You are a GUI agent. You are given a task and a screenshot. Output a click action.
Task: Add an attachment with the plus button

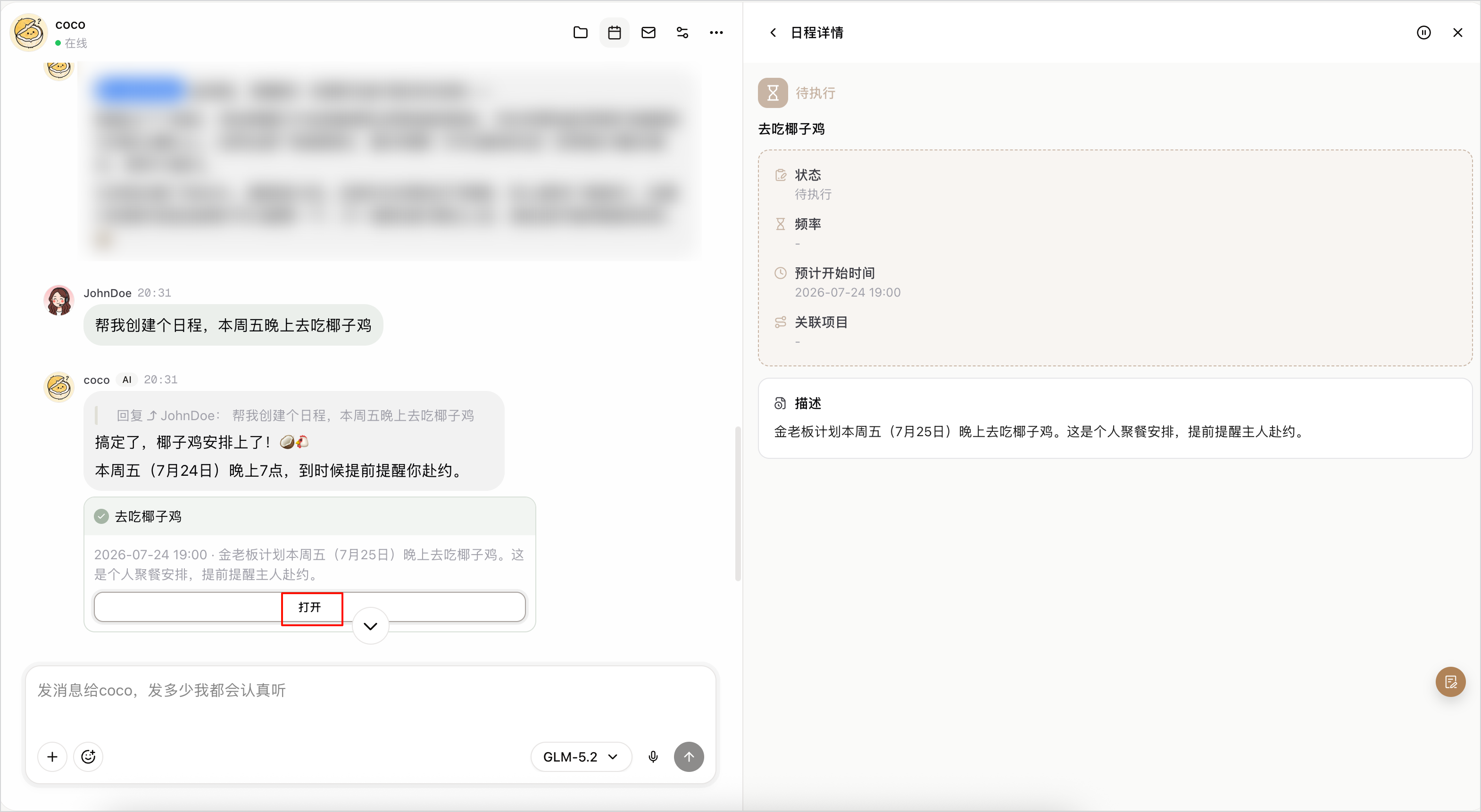click(52, 757)
